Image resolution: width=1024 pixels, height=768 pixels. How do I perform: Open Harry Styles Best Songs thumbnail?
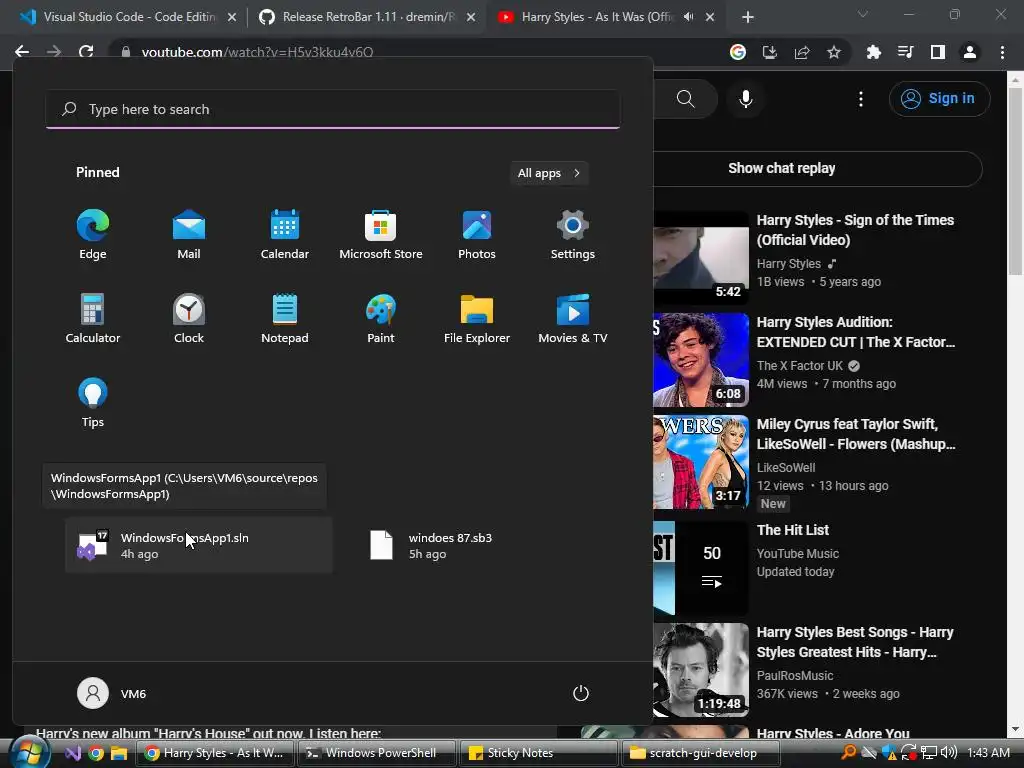pos(701,669)
